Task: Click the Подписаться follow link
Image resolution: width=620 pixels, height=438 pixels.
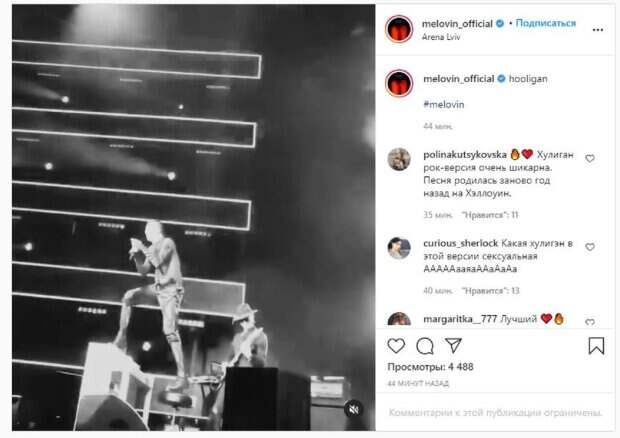Action: pyautogui.click(x=546, y=23)
